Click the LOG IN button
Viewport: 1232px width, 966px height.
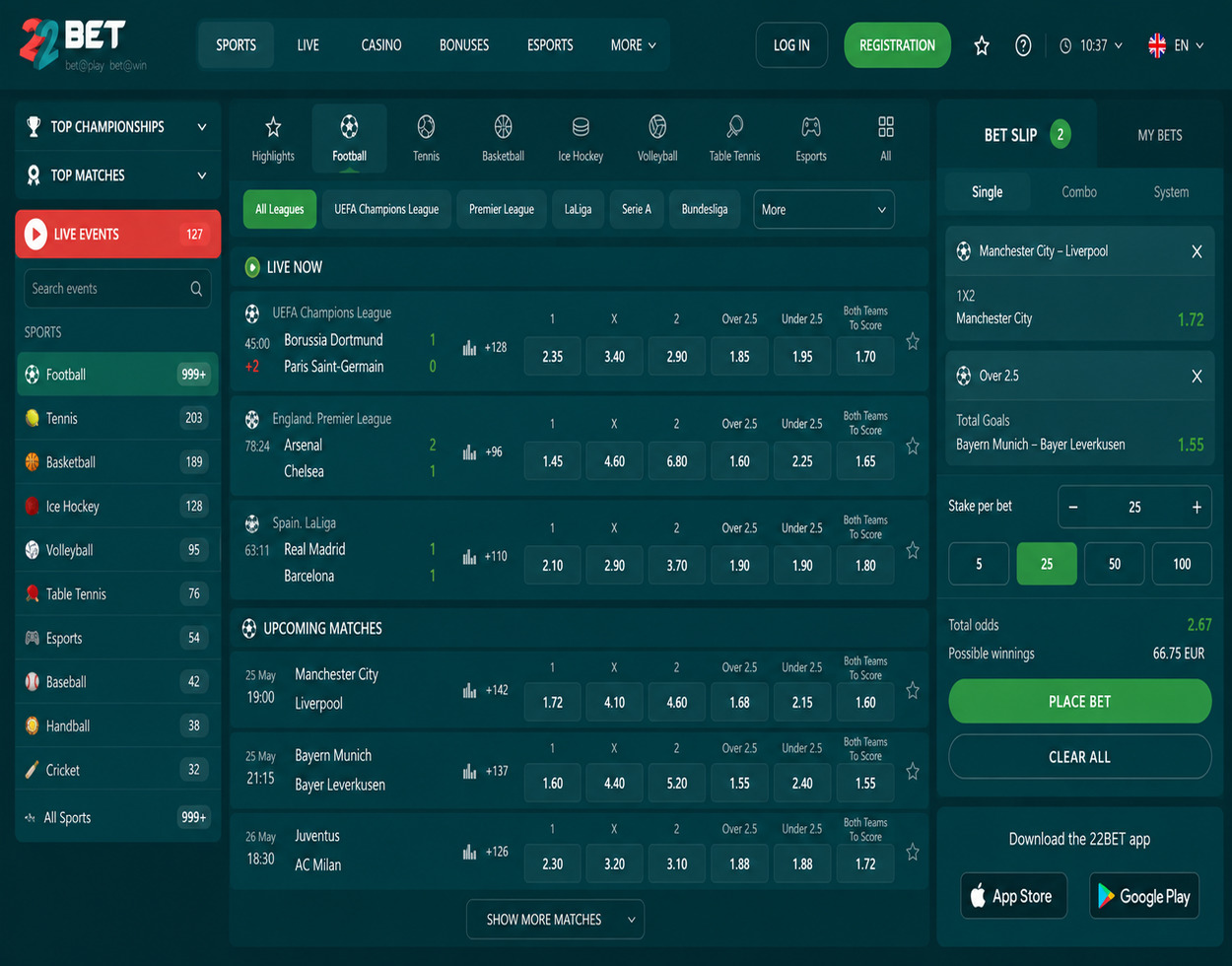click(791, 45)
